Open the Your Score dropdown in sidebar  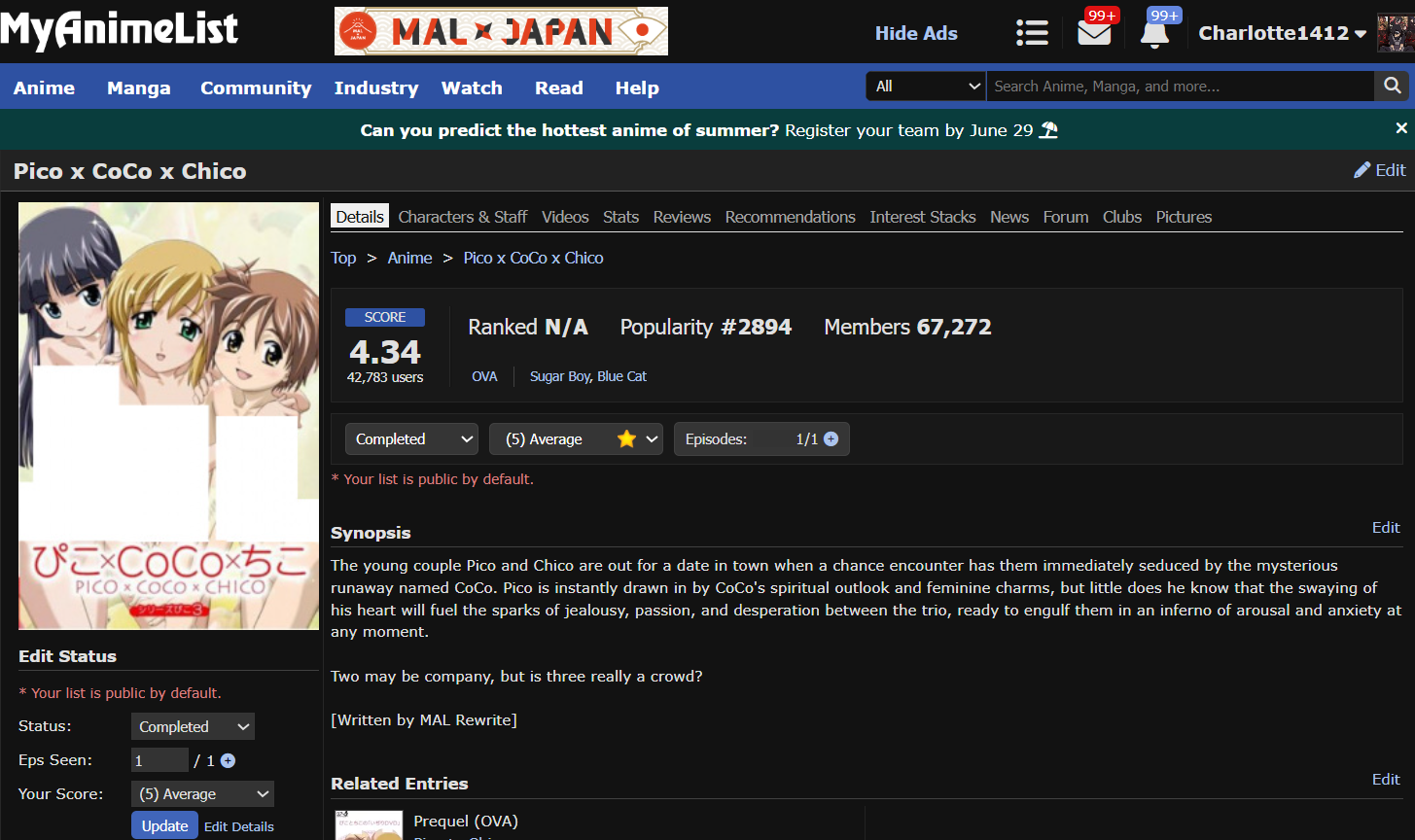click(x=202, y=794)
